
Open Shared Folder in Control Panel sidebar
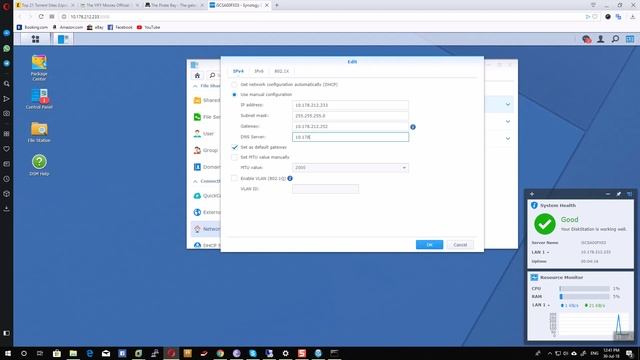(x=207, y=100)
